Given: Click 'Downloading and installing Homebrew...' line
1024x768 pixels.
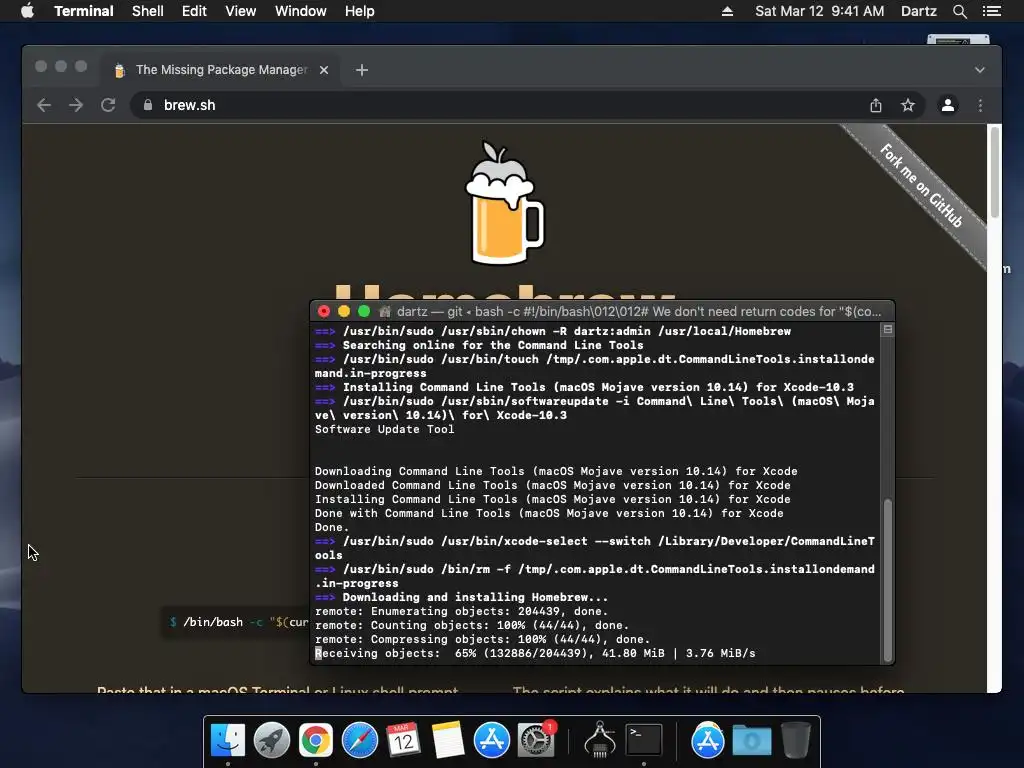Looking at the screenshot, I should [x=461, y=597].
